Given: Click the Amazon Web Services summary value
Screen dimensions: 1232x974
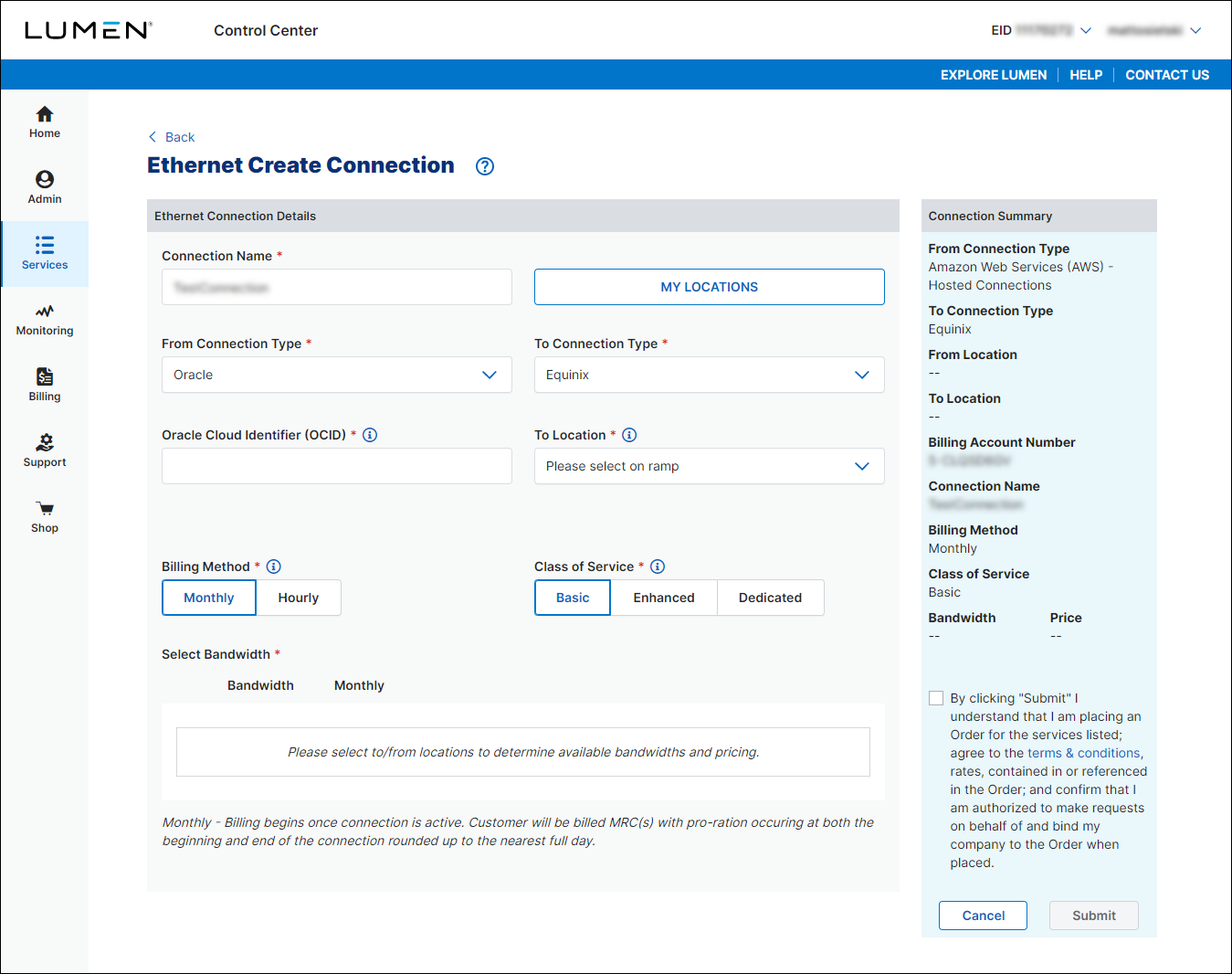Looking at the screenshot, I should [x=1021, y=276].
